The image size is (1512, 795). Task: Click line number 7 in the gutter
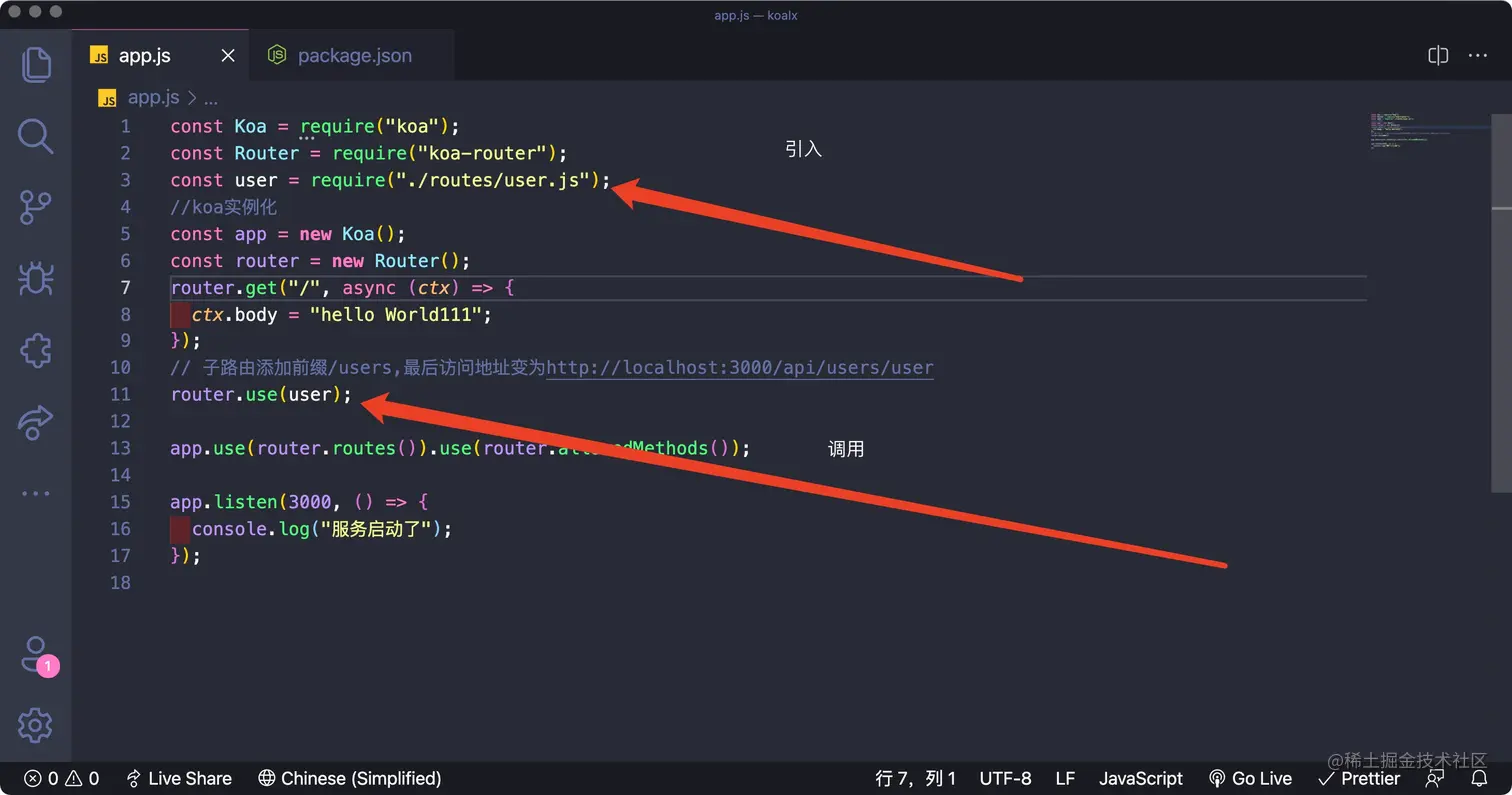pos(125,287)
